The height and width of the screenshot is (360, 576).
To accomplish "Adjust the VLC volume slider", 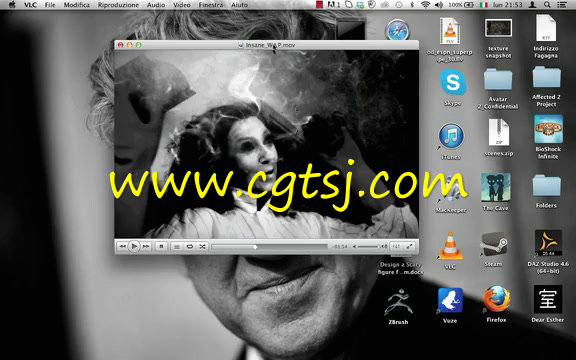I will (368, 246).
